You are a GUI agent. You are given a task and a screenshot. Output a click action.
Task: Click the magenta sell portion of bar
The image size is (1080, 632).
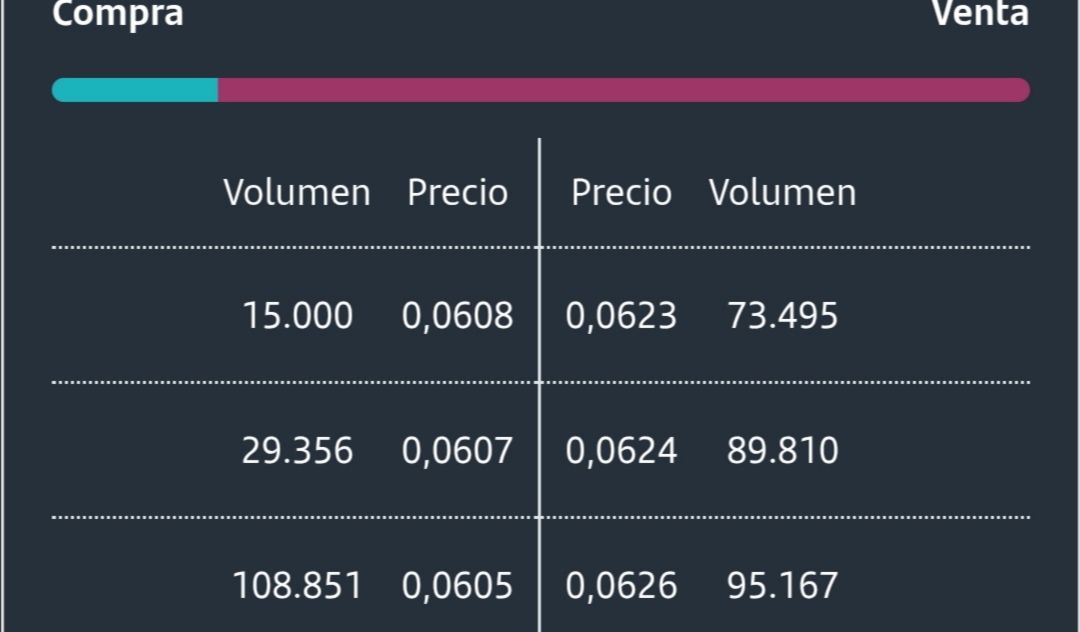click(x=624, y=90)
